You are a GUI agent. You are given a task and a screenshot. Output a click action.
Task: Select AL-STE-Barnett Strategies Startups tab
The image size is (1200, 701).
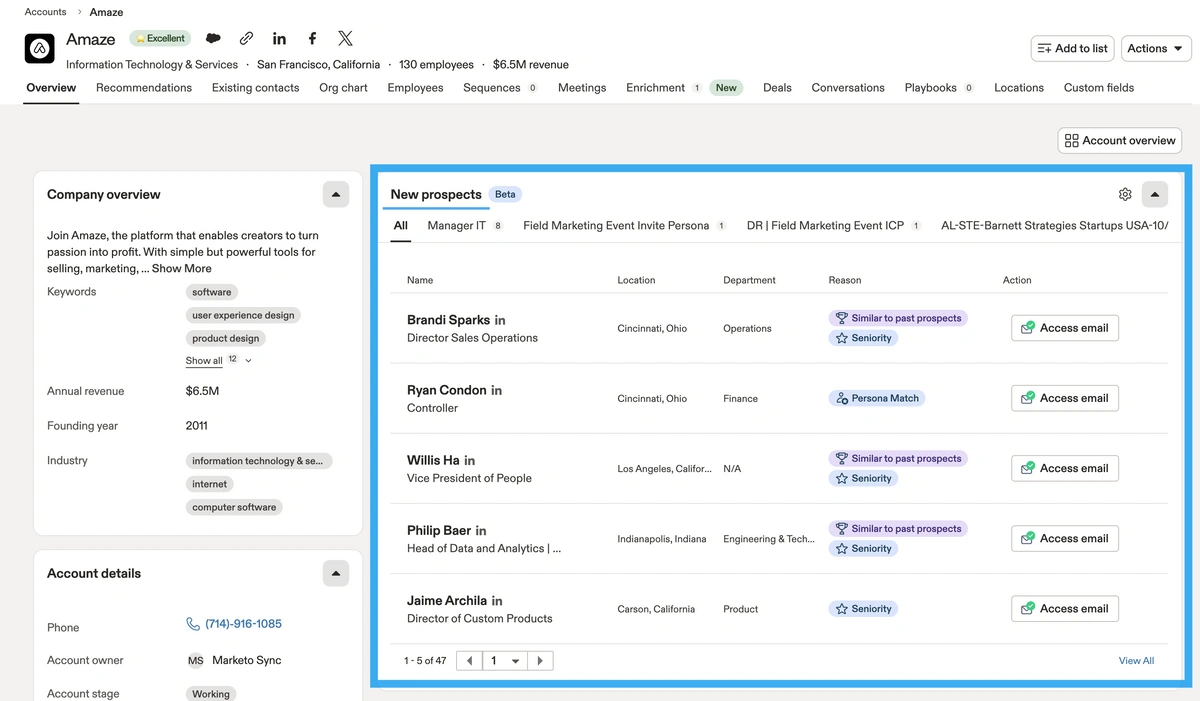coord(1054,226)
